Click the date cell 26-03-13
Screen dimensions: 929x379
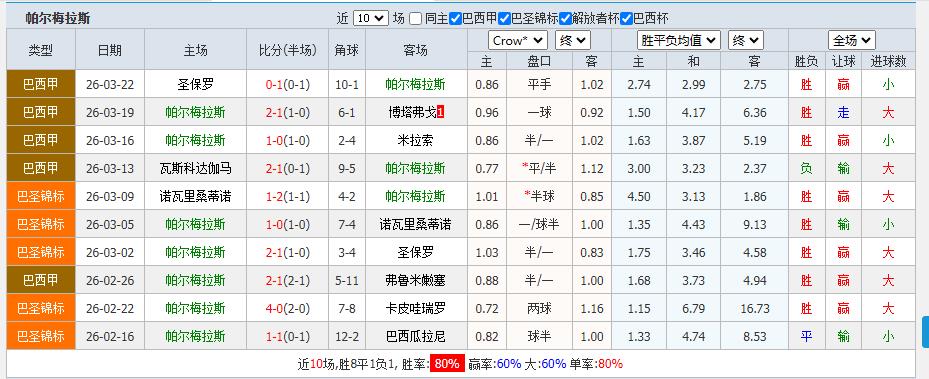click(110, 168)
